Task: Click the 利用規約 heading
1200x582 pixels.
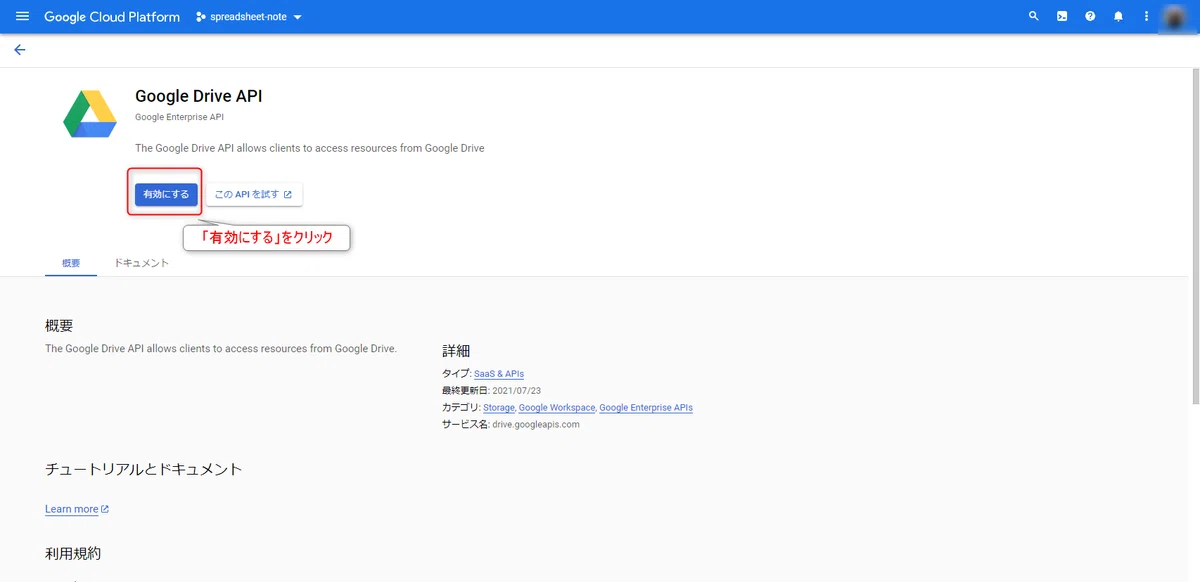Action: [x=73, y=553]
